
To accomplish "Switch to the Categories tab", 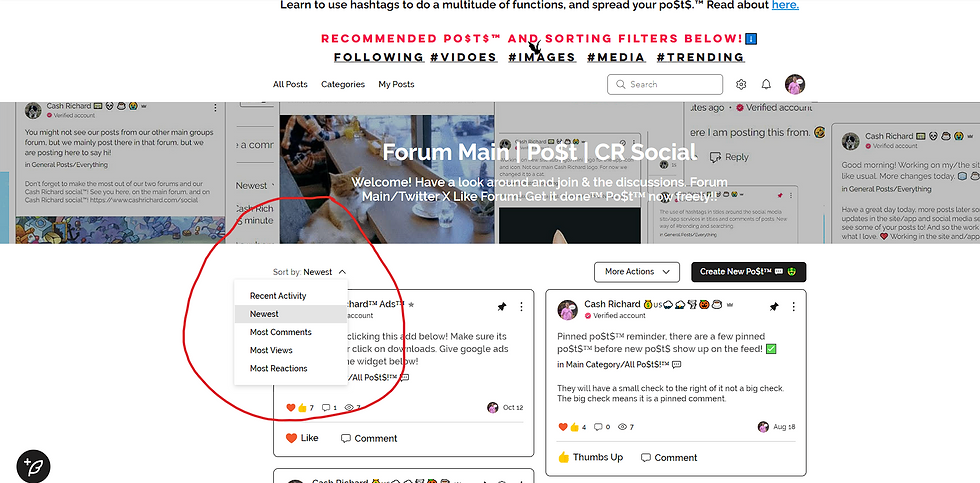I will click(x=343, y=84).
